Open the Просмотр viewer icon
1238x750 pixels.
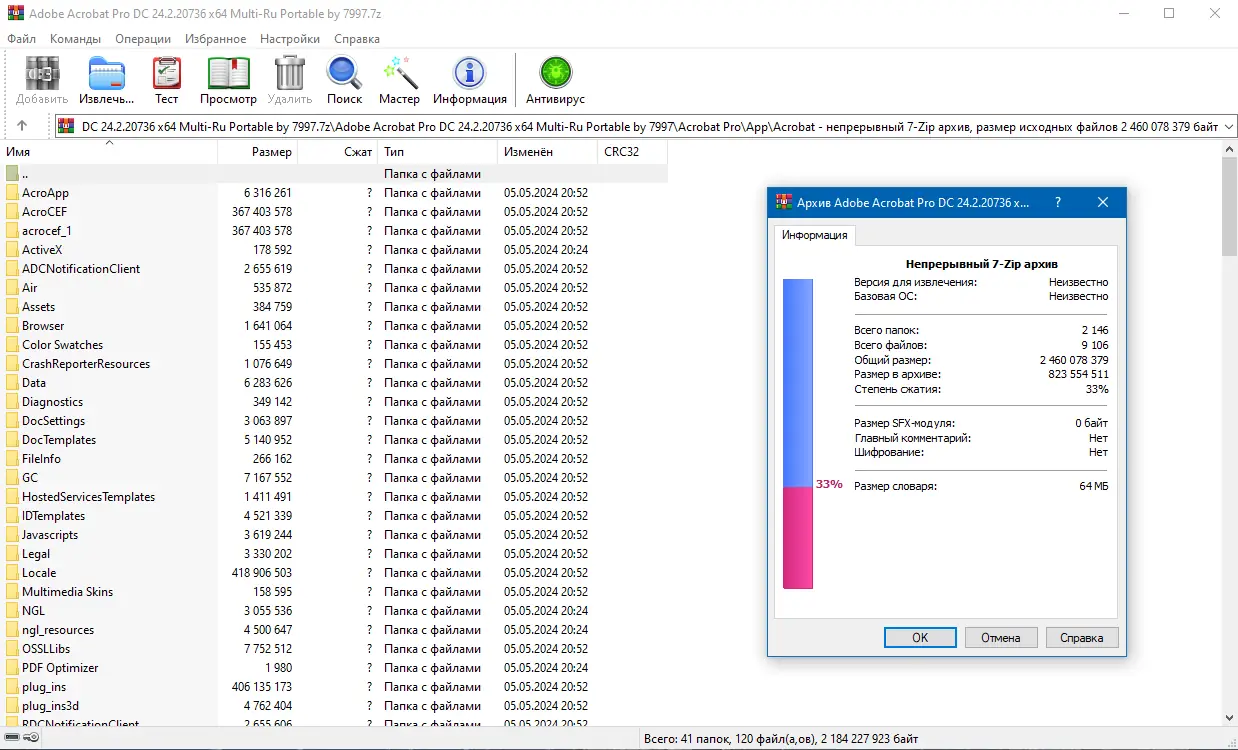click(x=228, y=74)
